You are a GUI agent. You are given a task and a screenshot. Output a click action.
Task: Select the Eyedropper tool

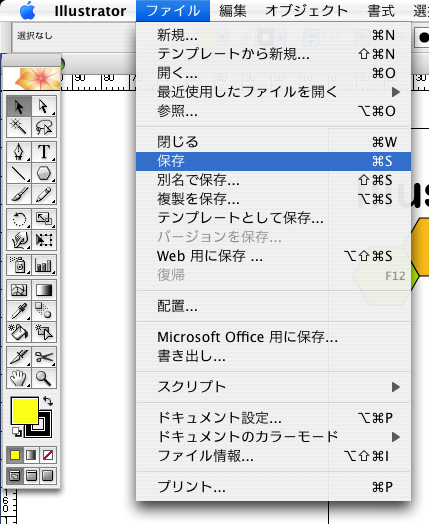pos(19,311)
